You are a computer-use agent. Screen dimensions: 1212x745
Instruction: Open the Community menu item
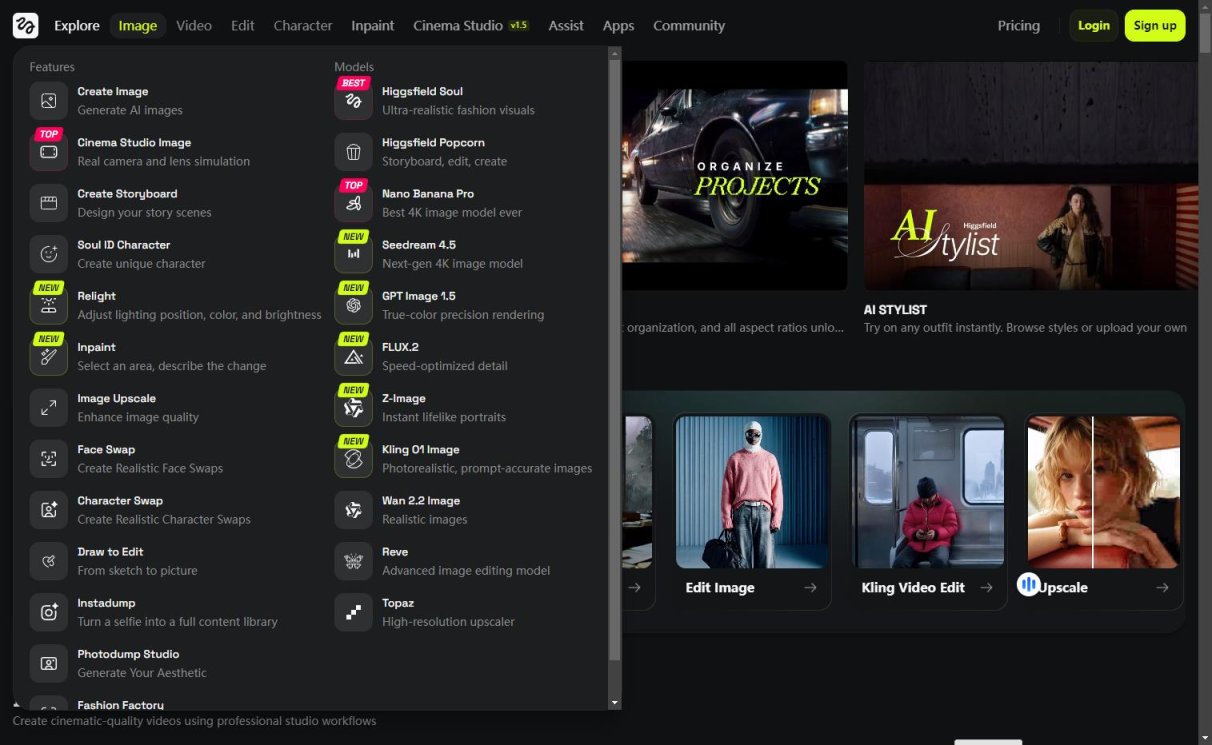[x=689, y=26]
